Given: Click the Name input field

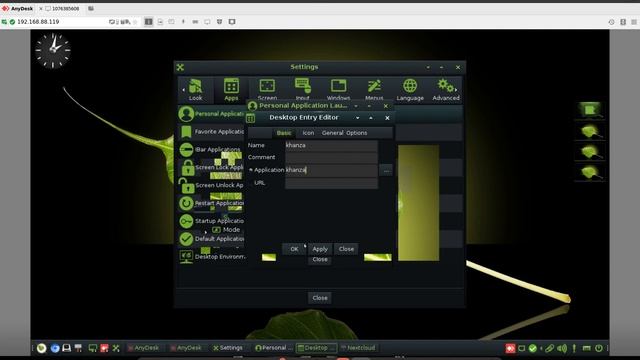Looking at the screenshot, I should coord(331,145).
